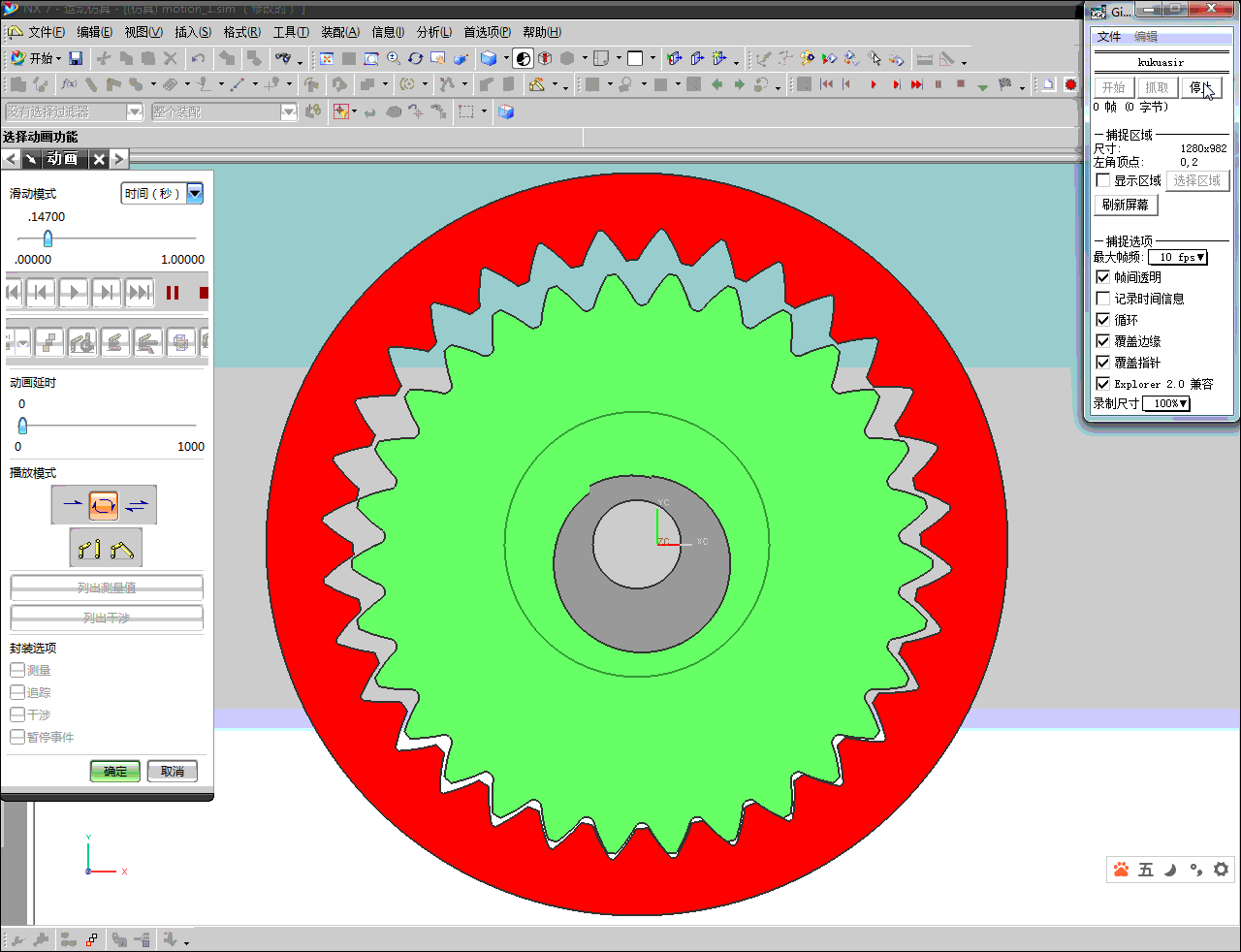Image resolution: width=1241 pixels, height=952 pixels.
Task: Open the 插入(S) menu
Action: click(193, 32)
